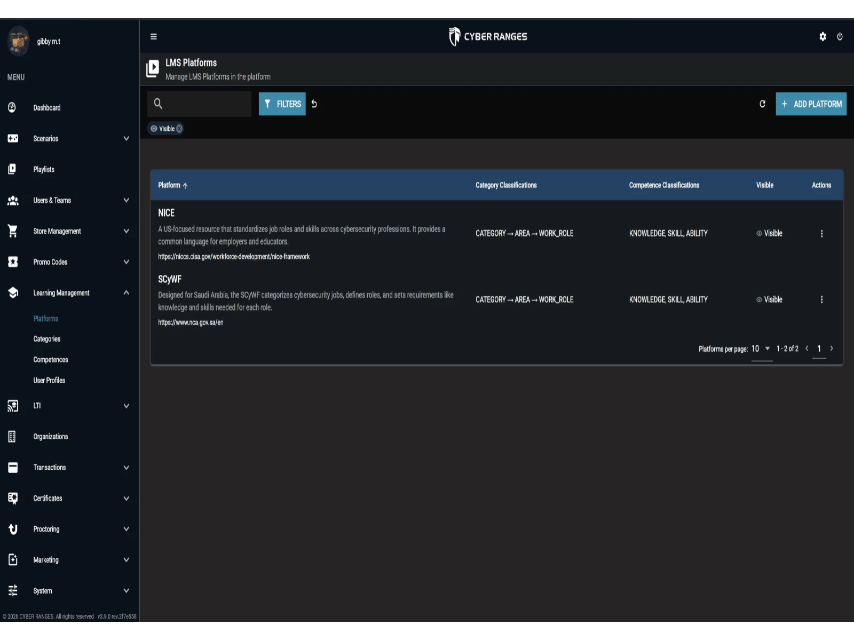Click the Marketing sidebar icon

13,559
